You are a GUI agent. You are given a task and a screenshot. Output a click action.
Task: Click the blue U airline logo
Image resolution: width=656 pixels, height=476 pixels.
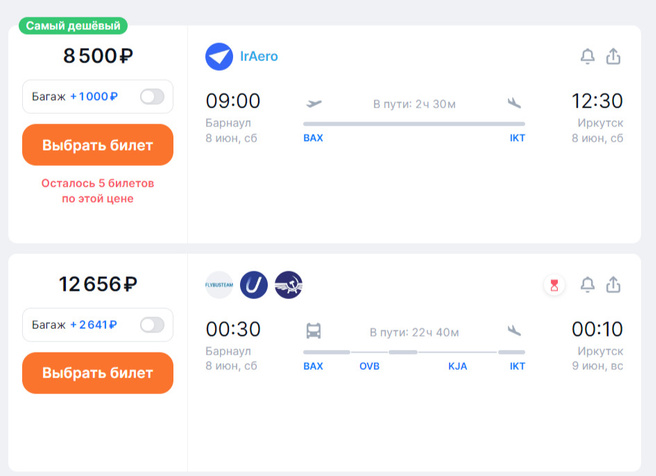point(254,285)
